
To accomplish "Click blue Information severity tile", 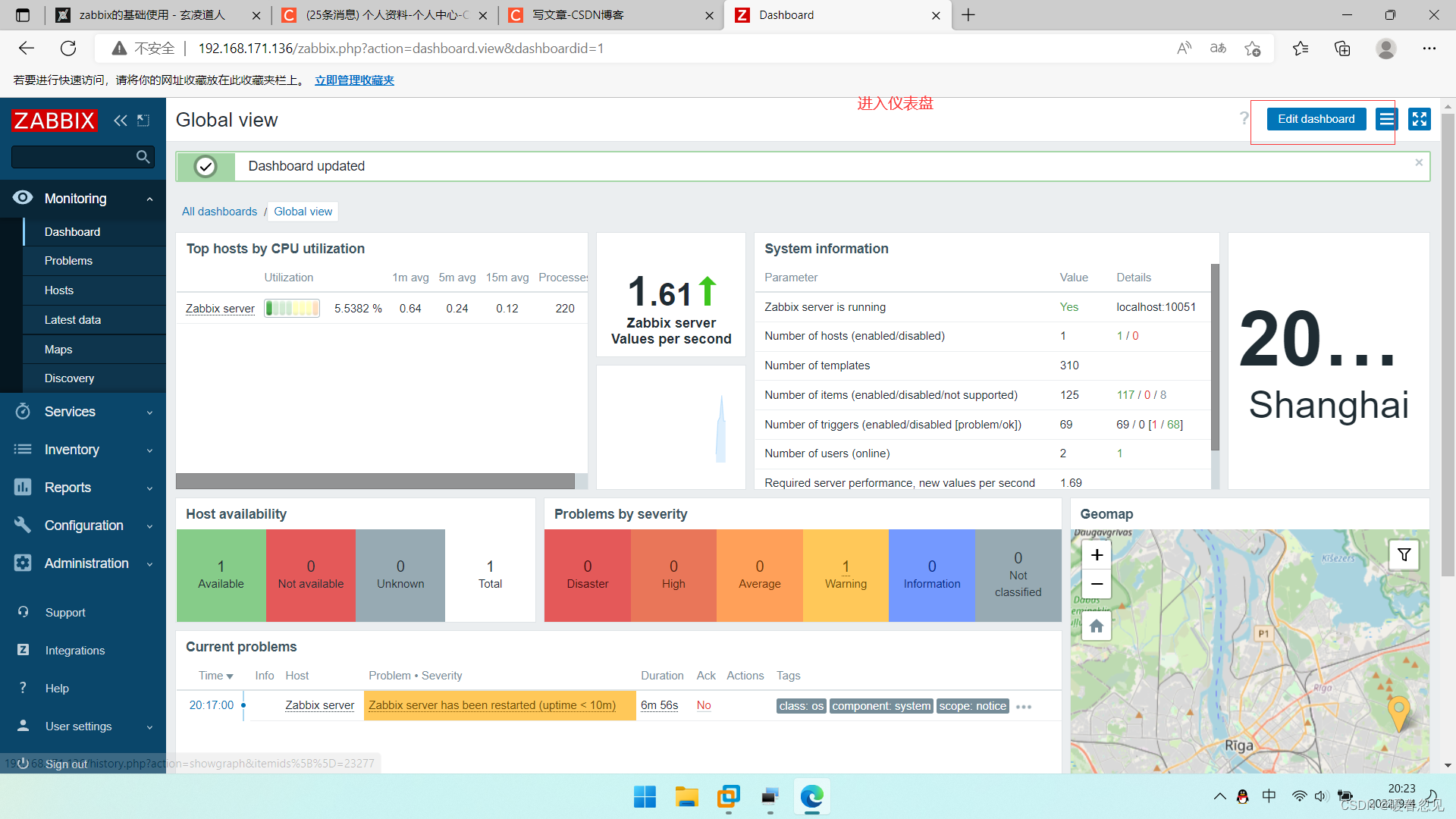I will 931,576.
